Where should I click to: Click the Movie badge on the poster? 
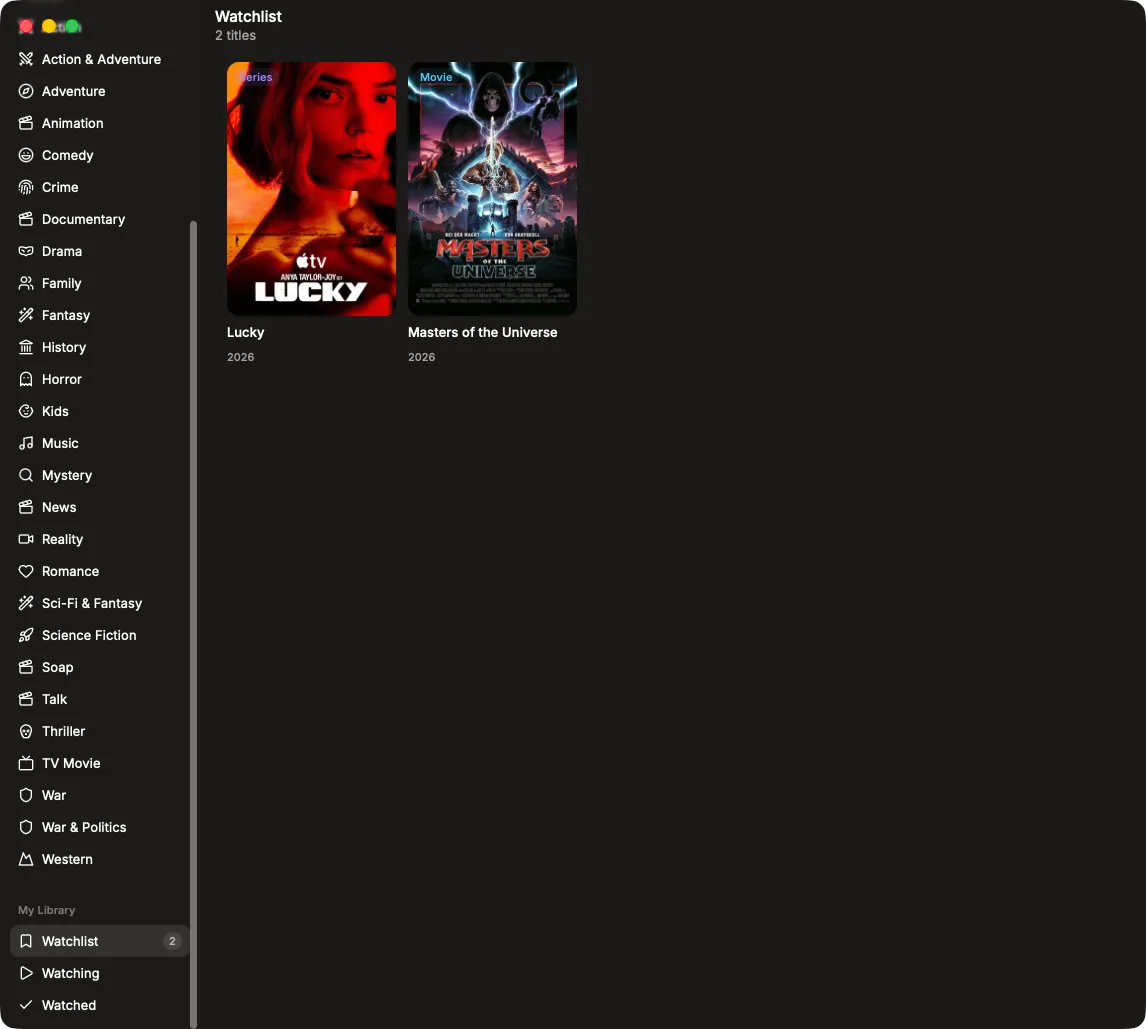tap(436, 77)
